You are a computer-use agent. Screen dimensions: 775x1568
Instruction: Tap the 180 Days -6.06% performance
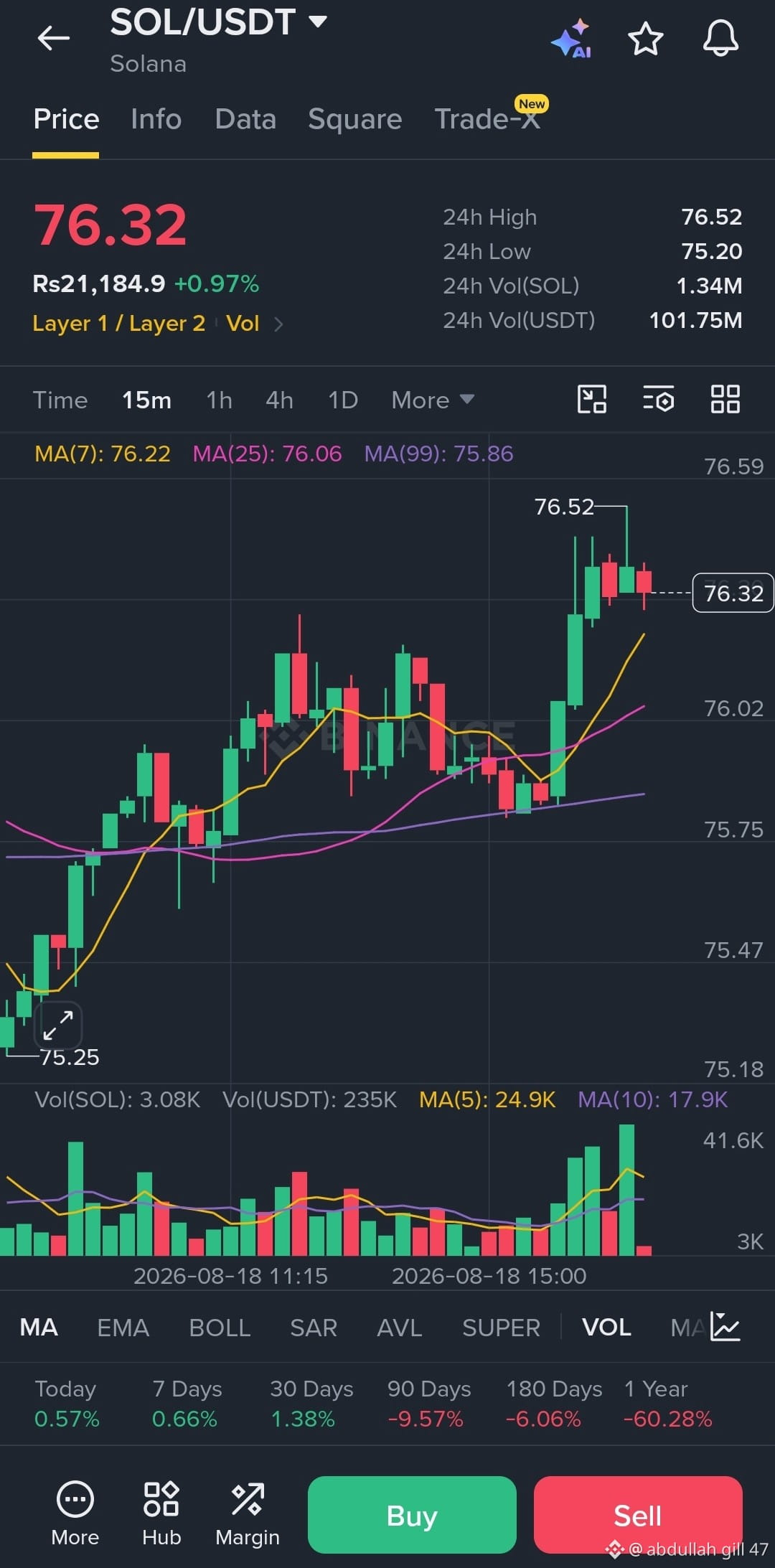click(x=554, y=1404)
